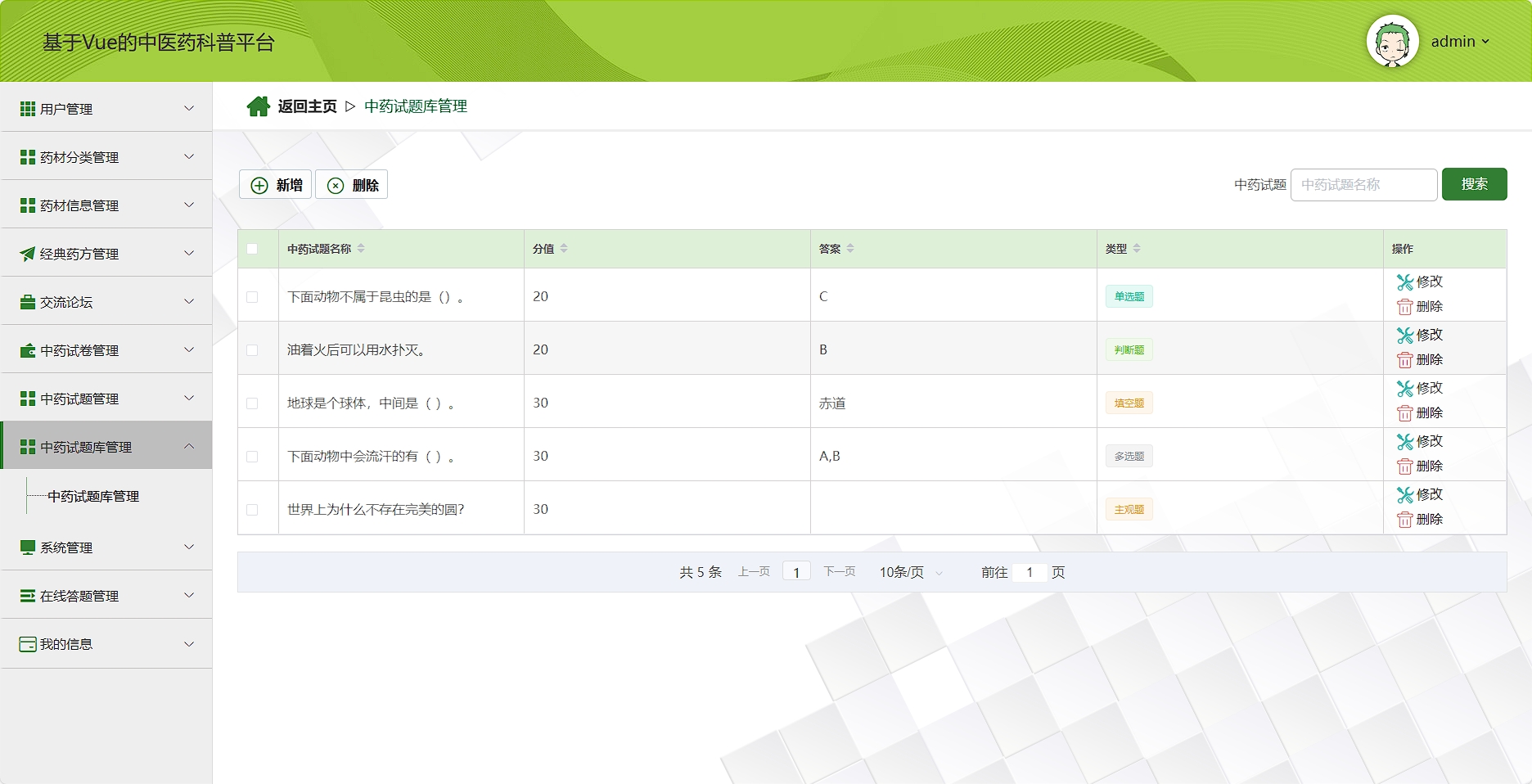Click the 删除 button above the table
Image resolution: width=1532 pixels, height=784 pixels.
(352, 185)
